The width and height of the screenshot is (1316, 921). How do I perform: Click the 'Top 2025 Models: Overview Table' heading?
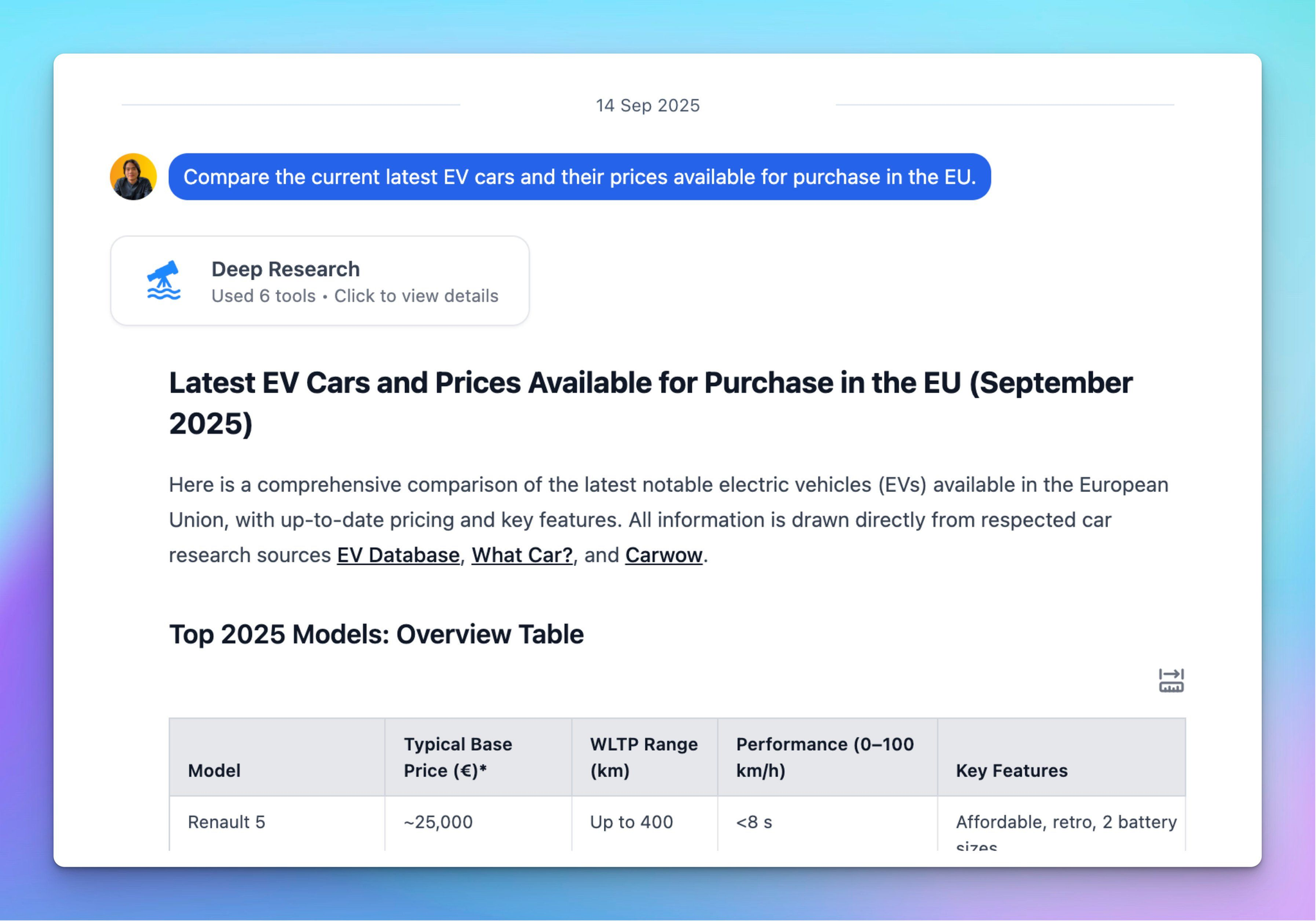376,634
